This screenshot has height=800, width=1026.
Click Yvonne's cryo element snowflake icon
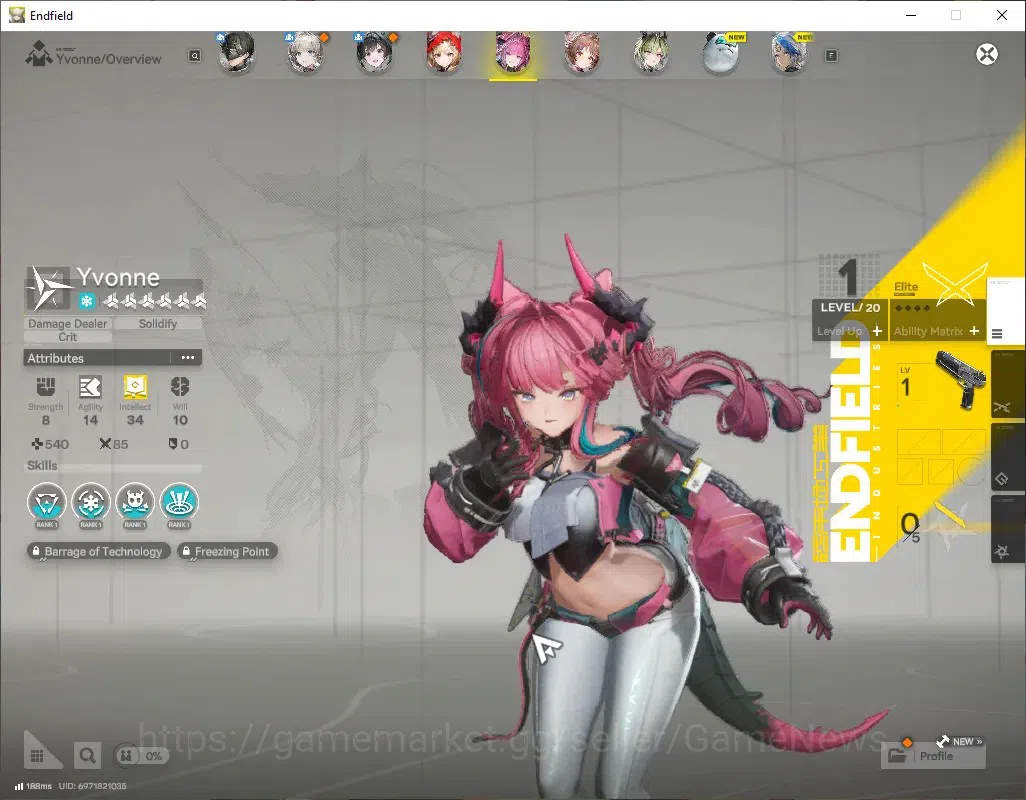pos(86,301)
